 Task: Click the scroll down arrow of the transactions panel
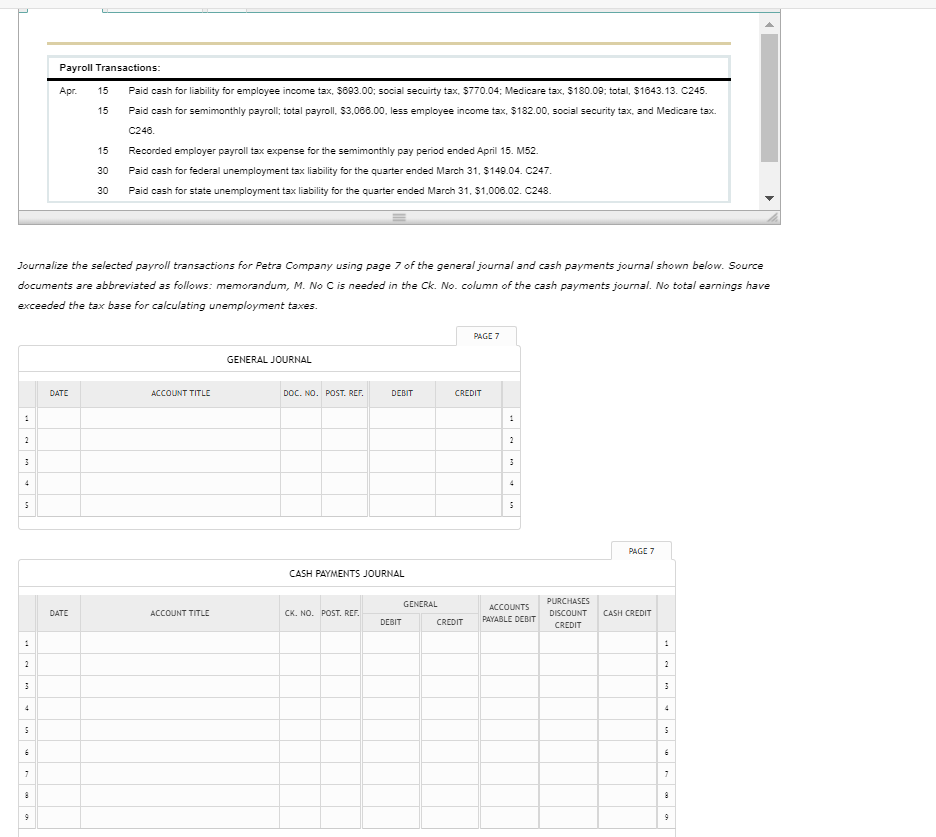[x=769, y=198]
